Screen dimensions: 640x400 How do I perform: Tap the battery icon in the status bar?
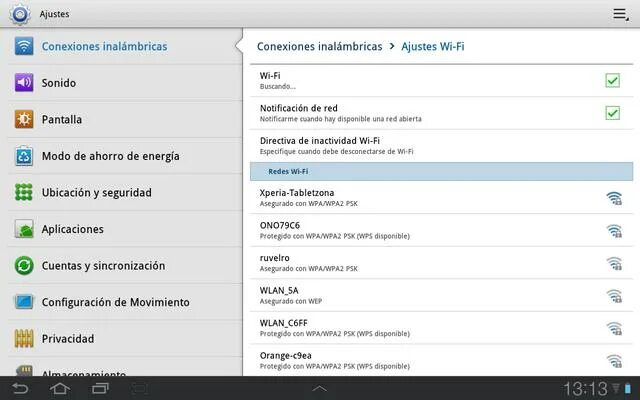(x=628, y=389)
